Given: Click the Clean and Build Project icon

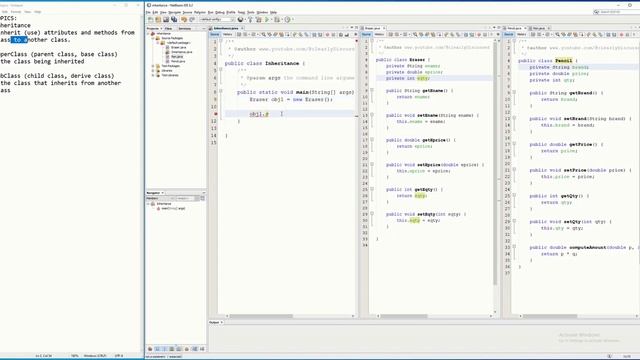Looking at the screenshot, I should point(258,20).
